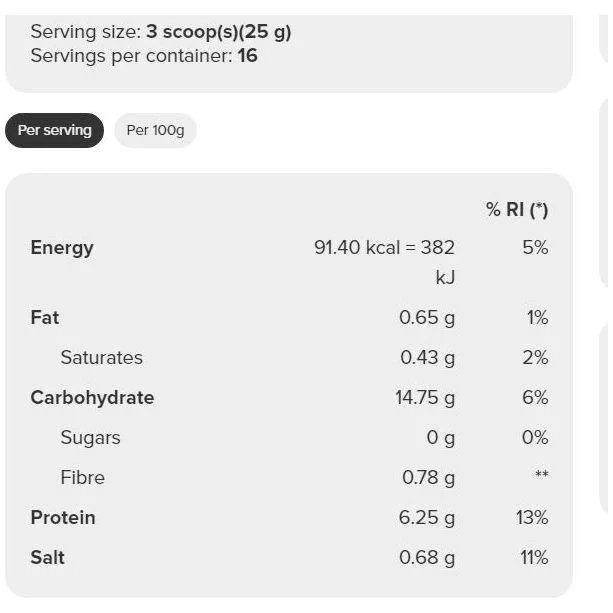Click the % RI (*) column header
Viewport: 613px width, 613px height.
pos(517,210)
